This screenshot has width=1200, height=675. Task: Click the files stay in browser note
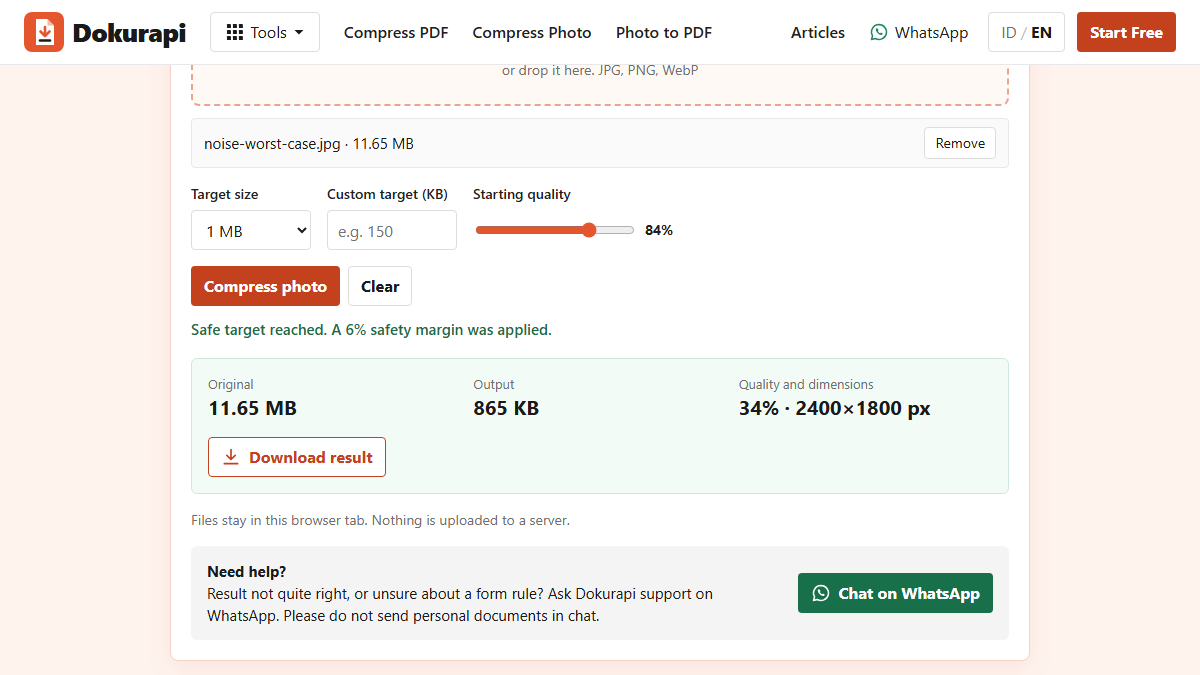click(380, 520)
